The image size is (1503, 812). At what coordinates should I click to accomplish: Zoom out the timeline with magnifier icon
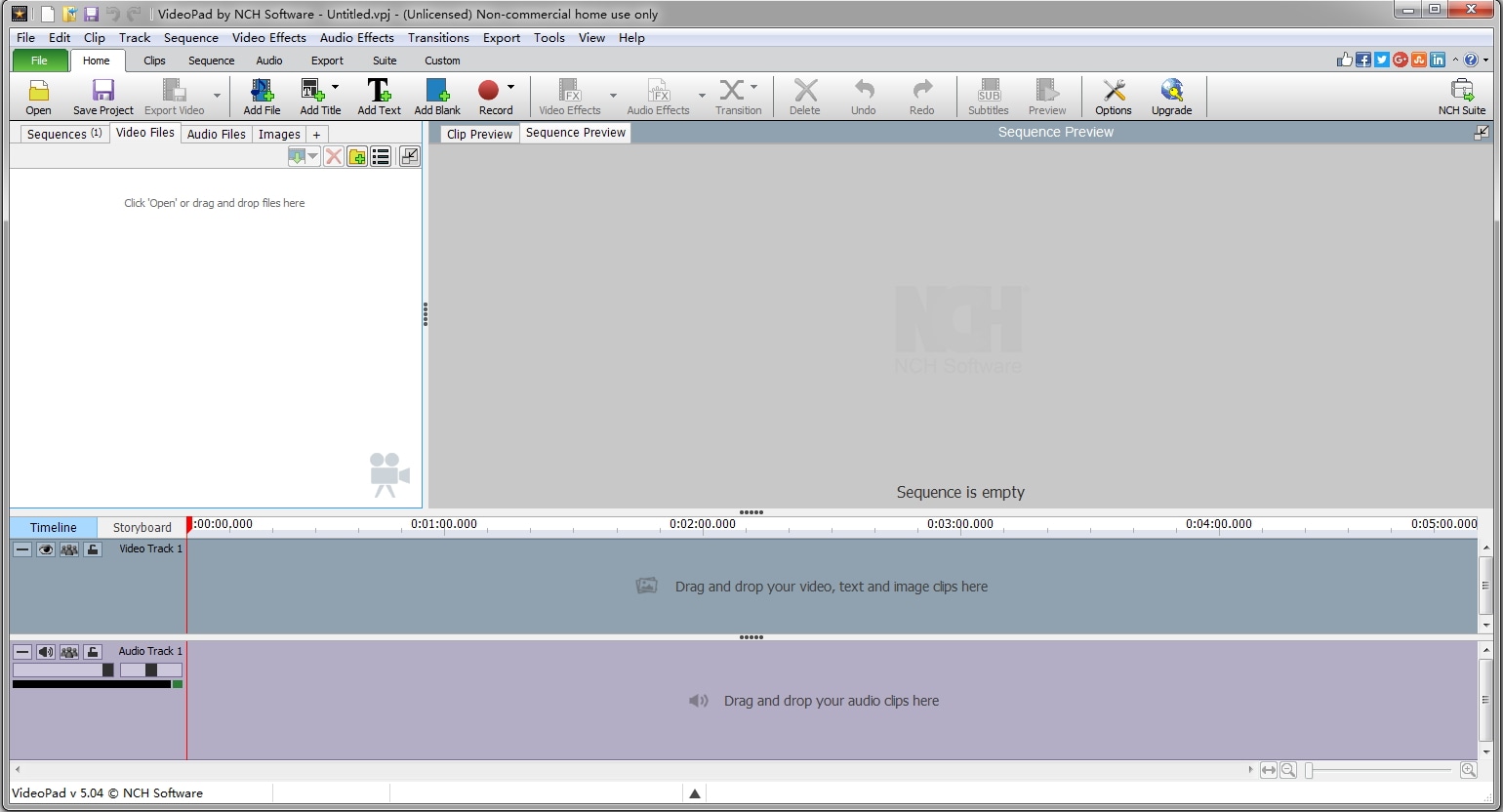(1288, 770)
